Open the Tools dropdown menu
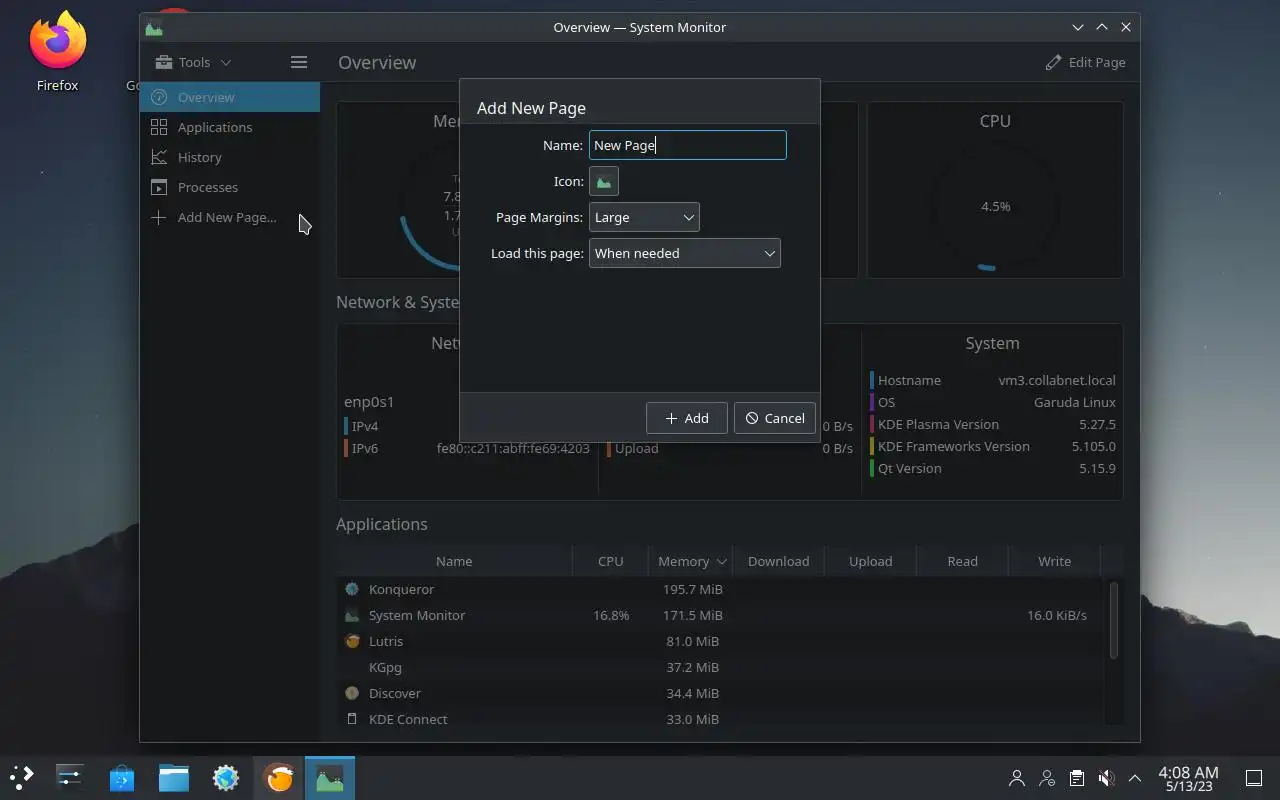The width and height of the screenshot is (1280, 800). [x=193, y=62]
